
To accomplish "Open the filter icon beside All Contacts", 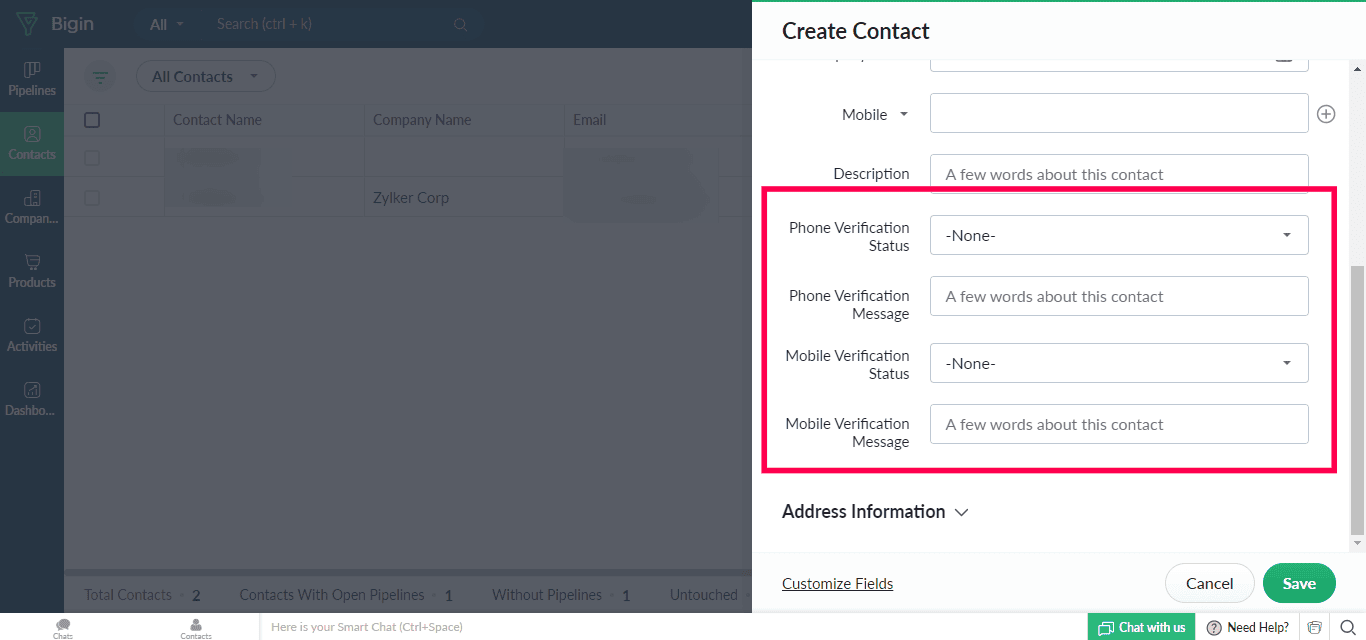I will point(100,77).
